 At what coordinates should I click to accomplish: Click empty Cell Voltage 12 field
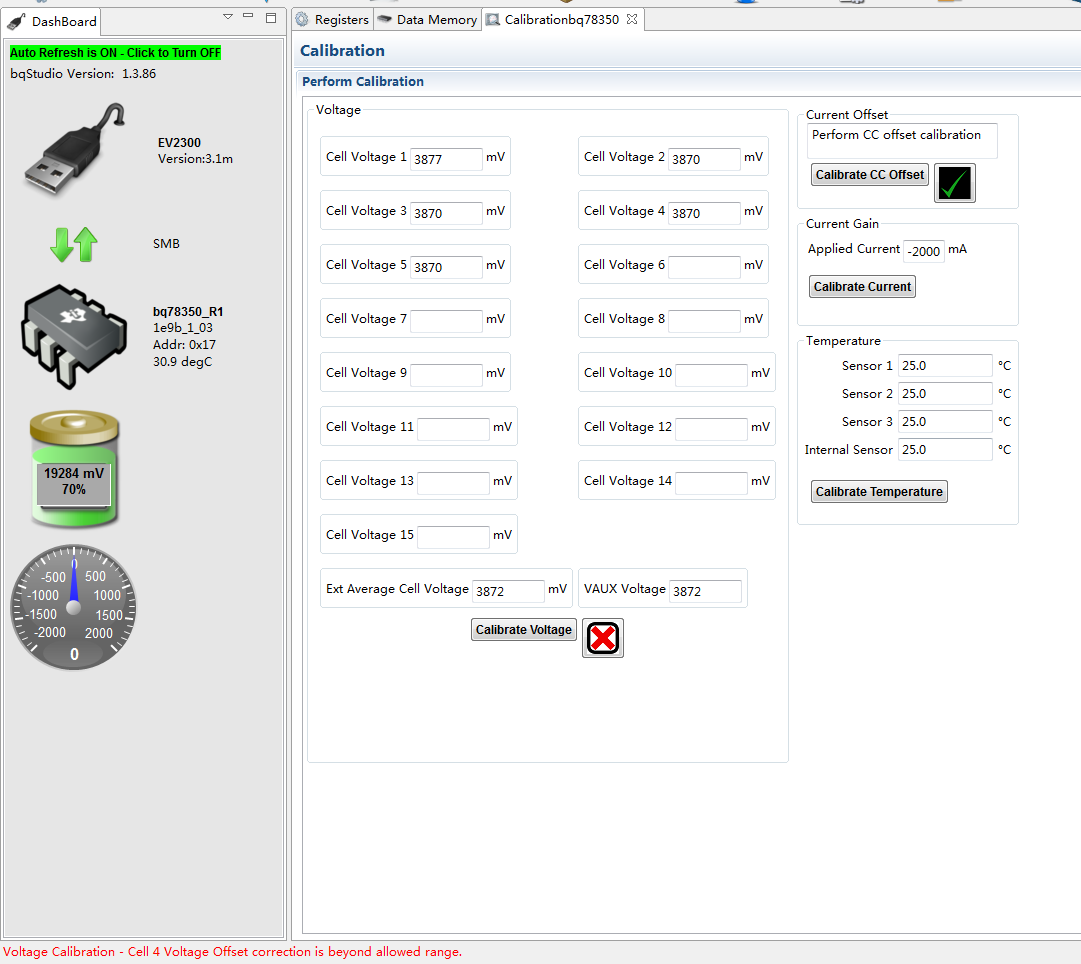(x=711, y=429)
